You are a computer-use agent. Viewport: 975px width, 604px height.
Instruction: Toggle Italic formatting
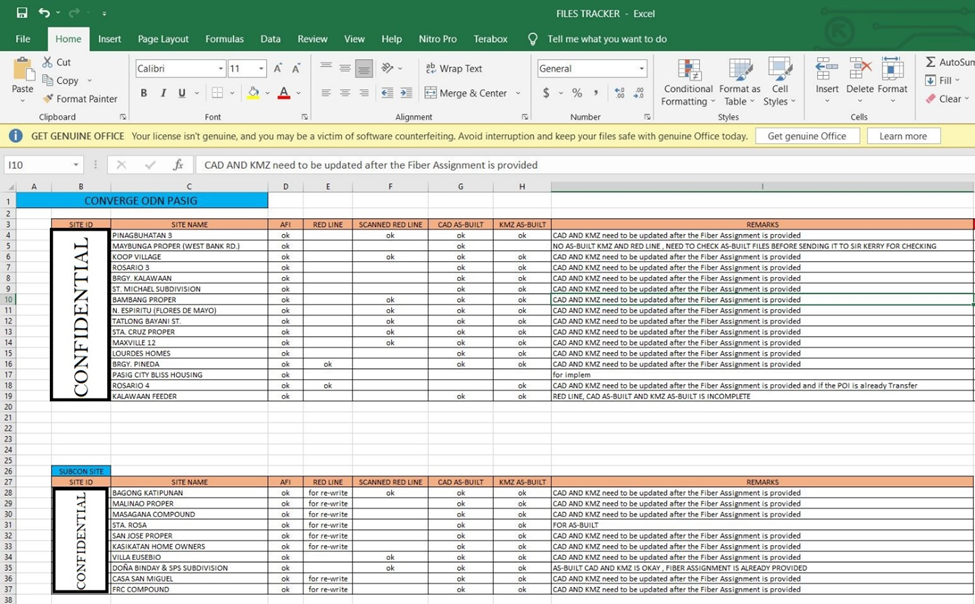(x=163, y=93)
